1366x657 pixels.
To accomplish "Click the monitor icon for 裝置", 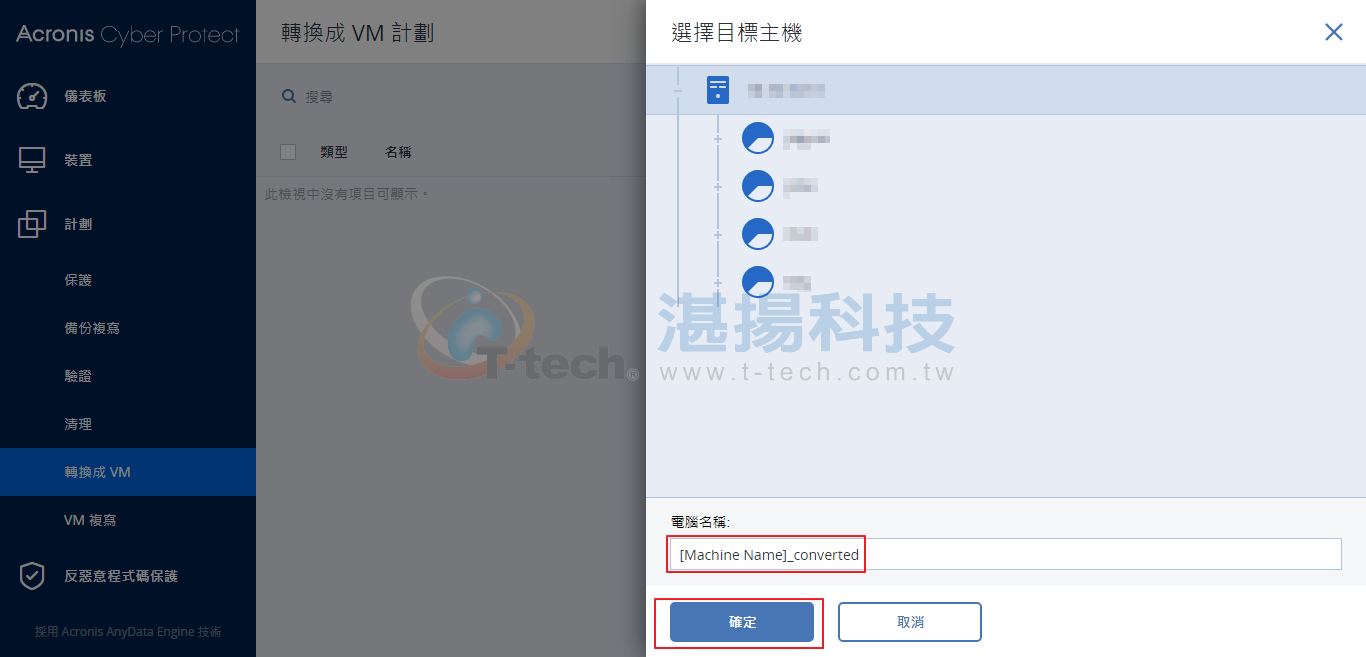I will [32, 160].
